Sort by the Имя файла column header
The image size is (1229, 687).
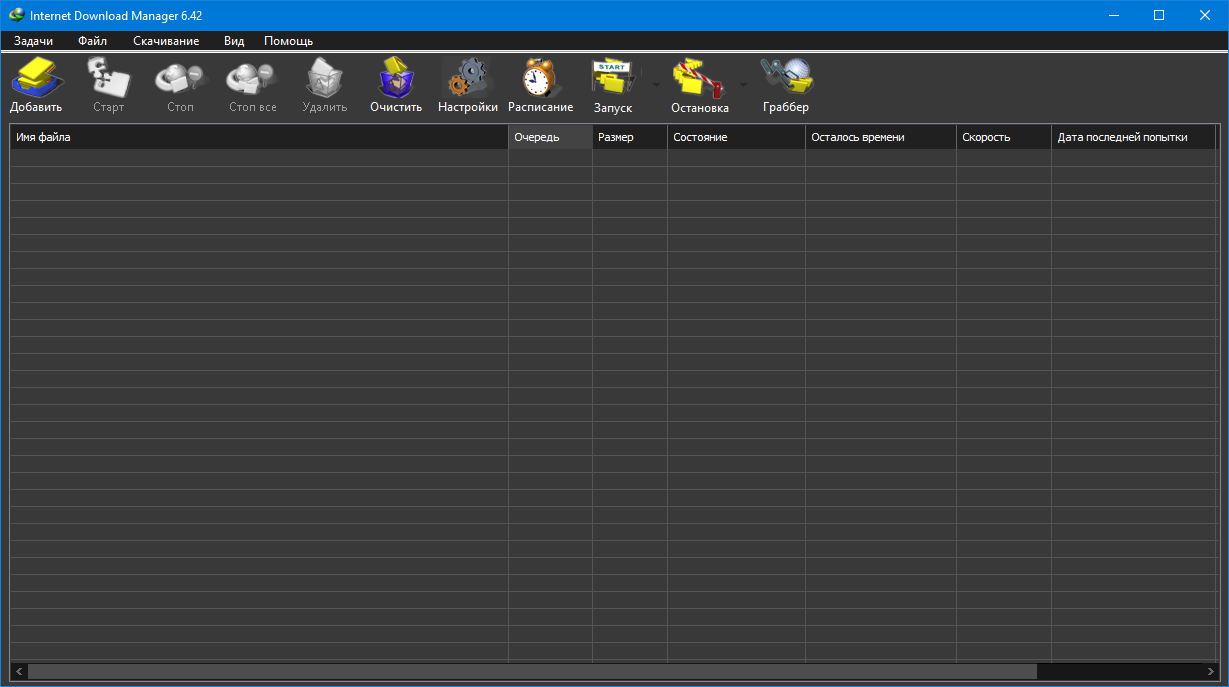(x=258, y=137)
